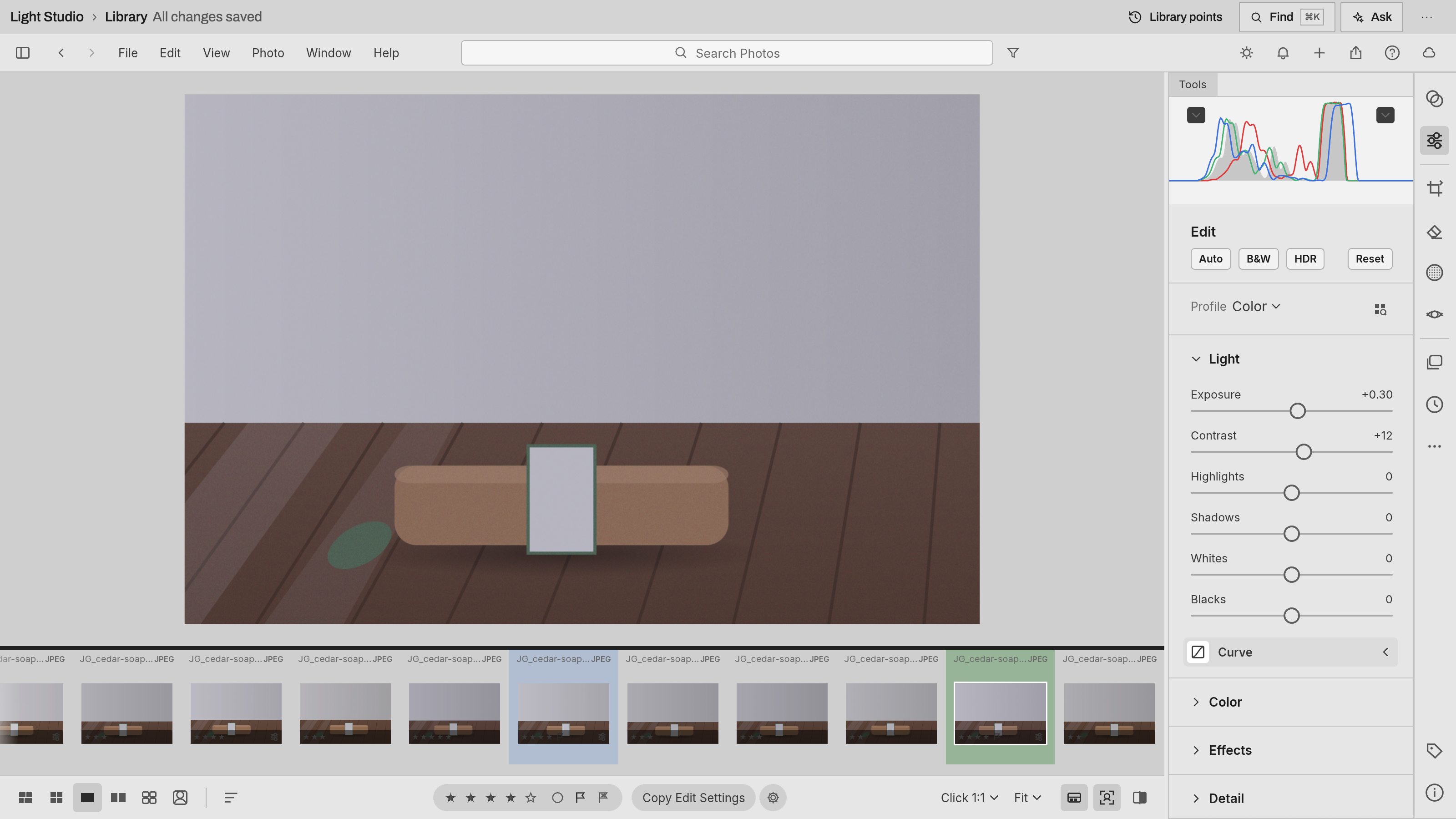Open the versions history clock icon
The width and height of the screenshot is (1456, 819).
tap(1435, 404)
